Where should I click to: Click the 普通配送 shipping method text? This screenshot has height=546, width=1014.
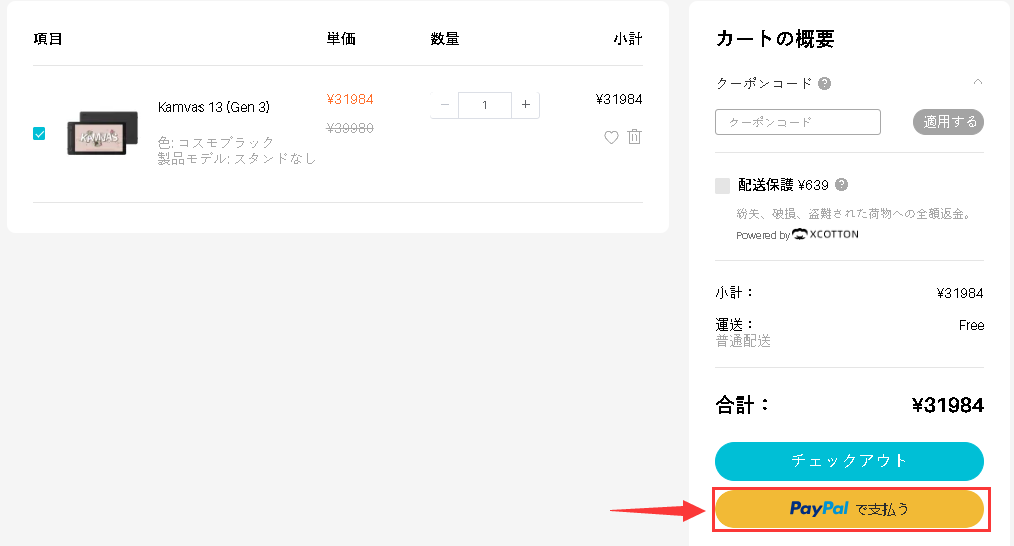pos(743,341)
